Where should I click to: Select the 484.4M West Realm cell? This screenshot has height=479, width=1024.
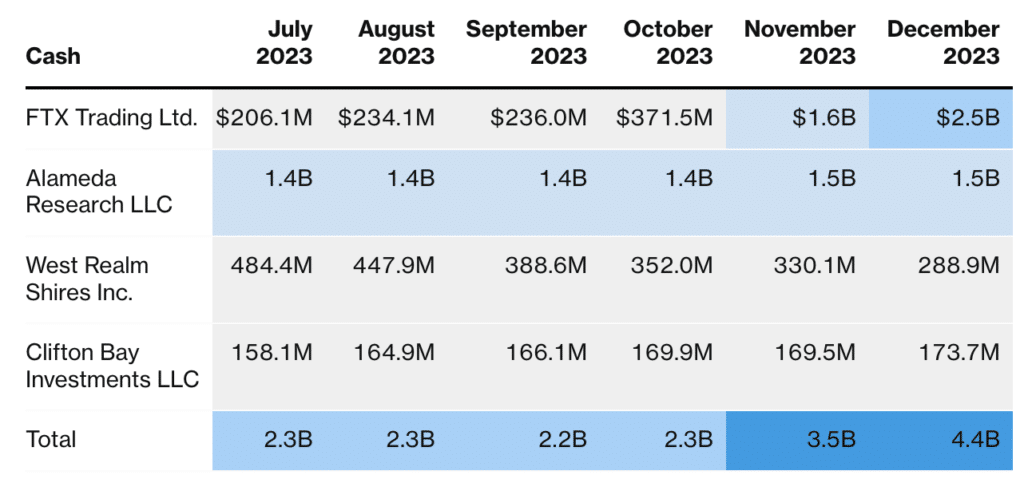[272, 266]
